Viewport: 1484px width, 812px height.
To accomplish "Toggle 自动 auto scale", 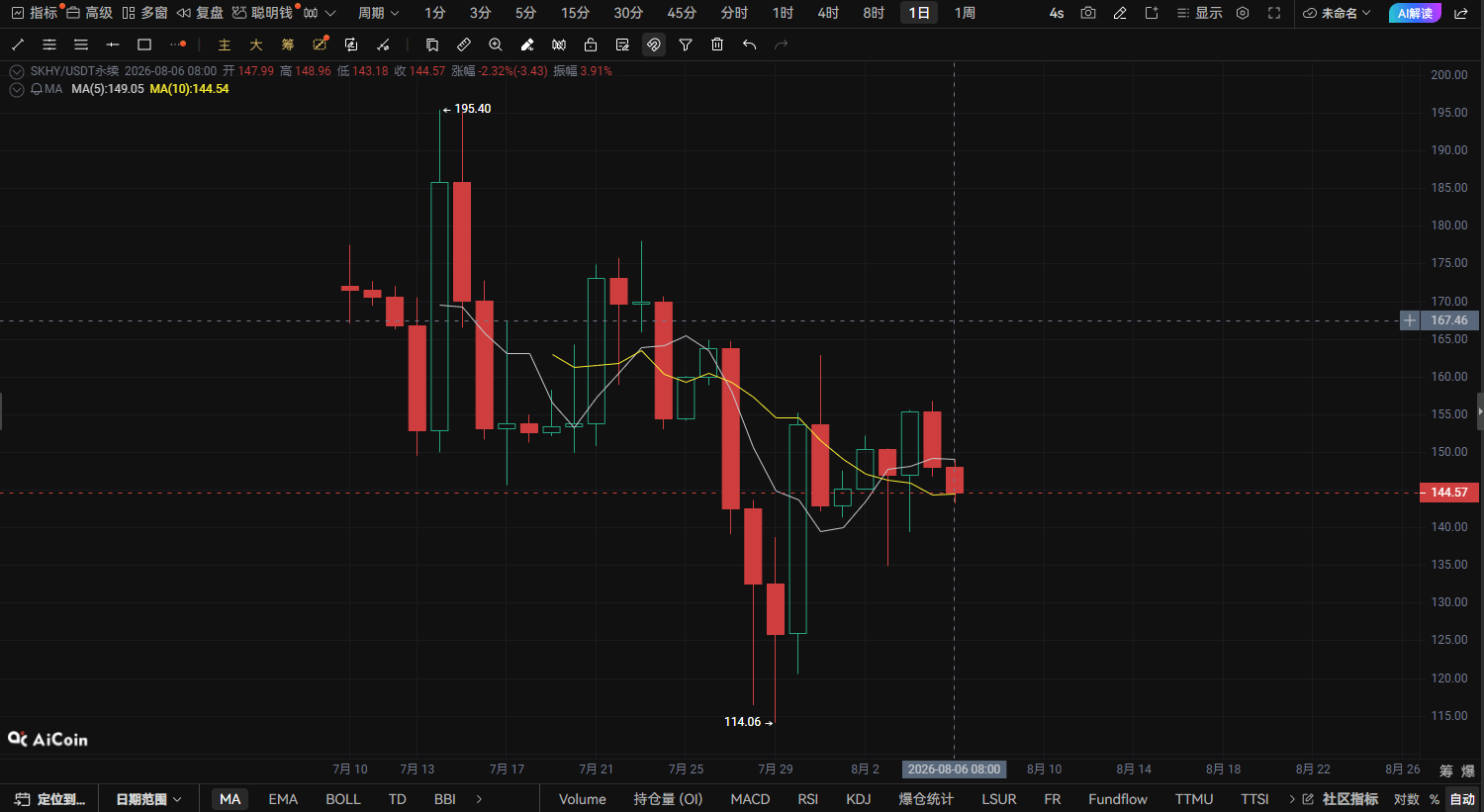I will [1462, 799].
